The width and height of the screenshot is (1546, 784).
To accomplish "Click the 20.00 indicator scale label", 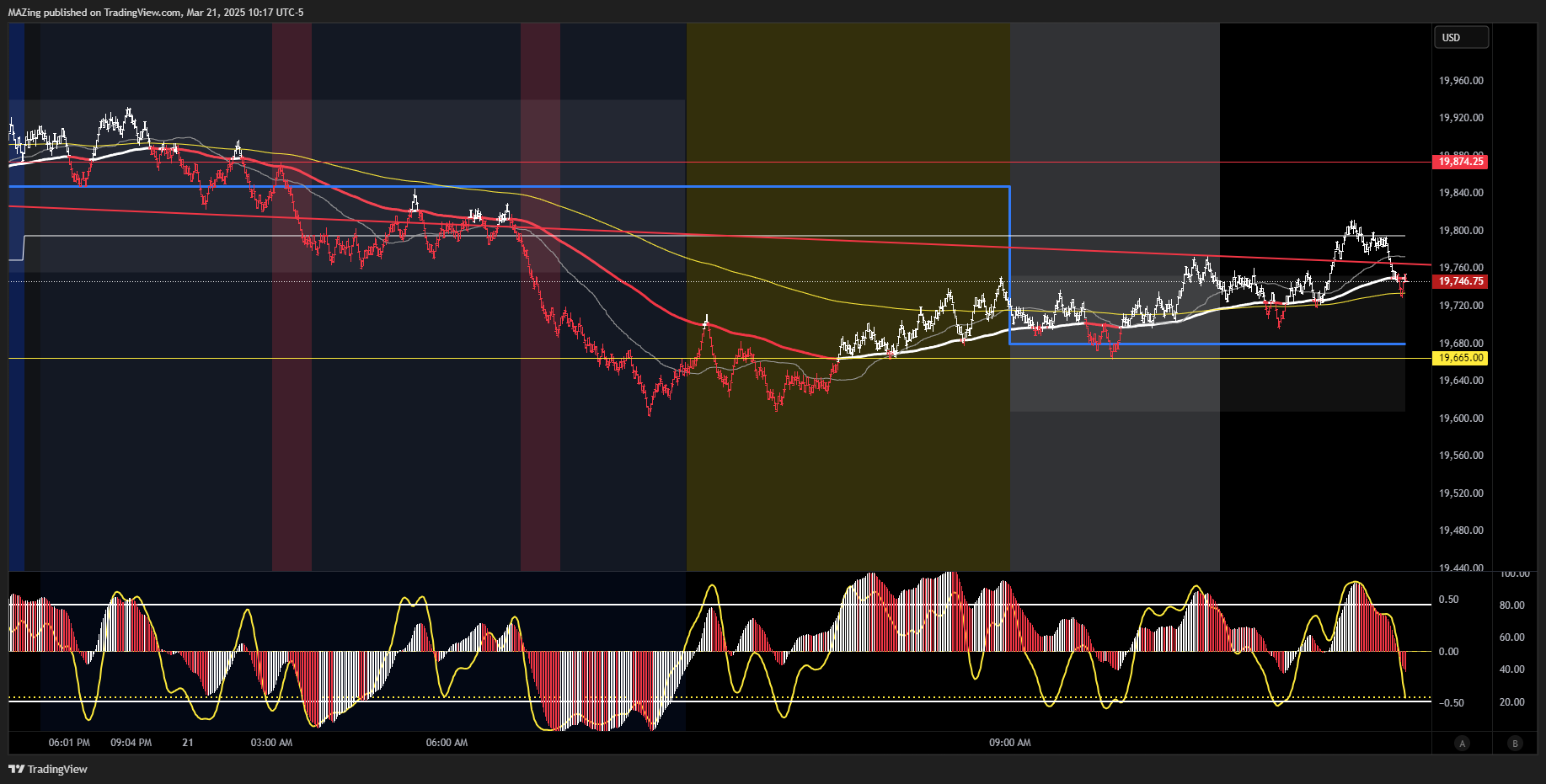I will pos(1512,702).
